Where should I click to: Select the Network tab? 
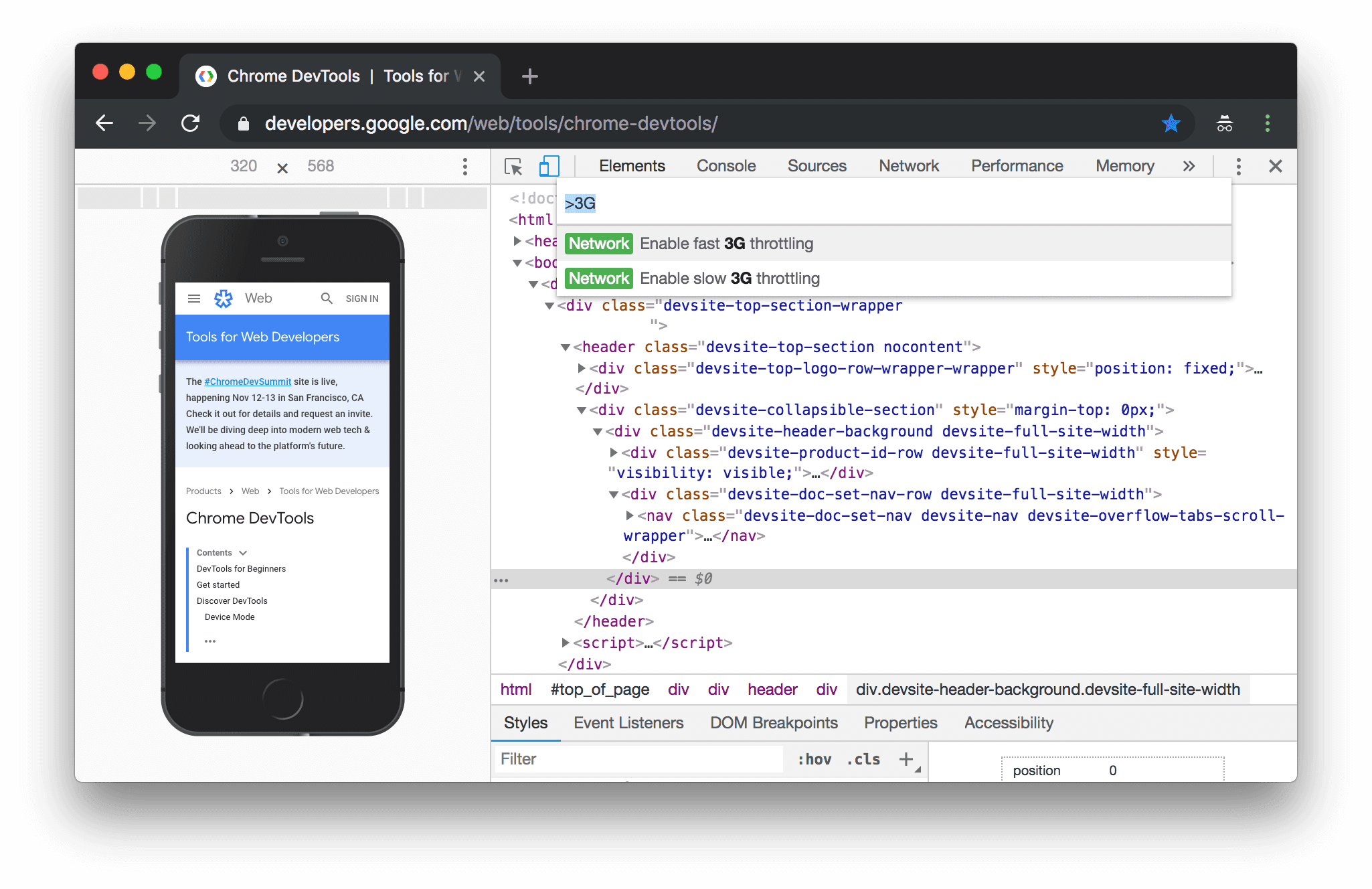[908, 165]
